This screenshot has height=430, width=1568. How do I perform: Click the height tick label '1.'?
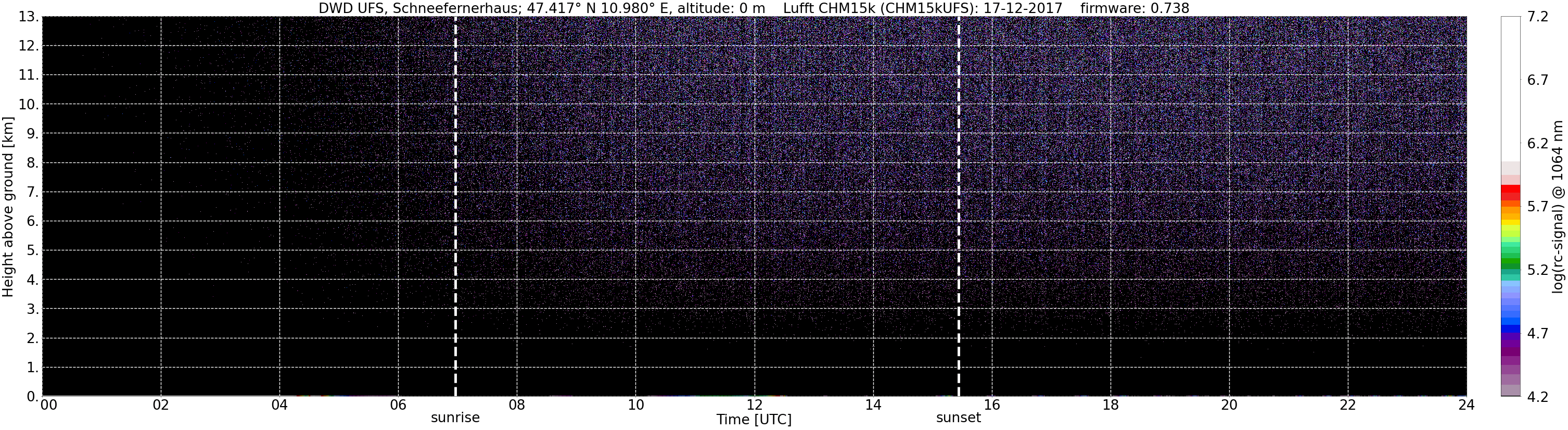pos(32,368)
